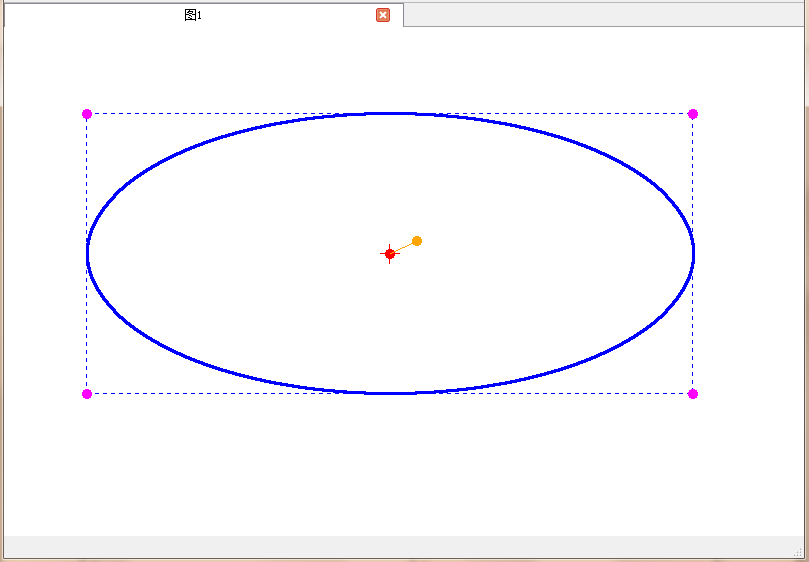Click the bottom-left magenta bounding-box handle
This screenshot has height=562, width=809.
(87, 394)
